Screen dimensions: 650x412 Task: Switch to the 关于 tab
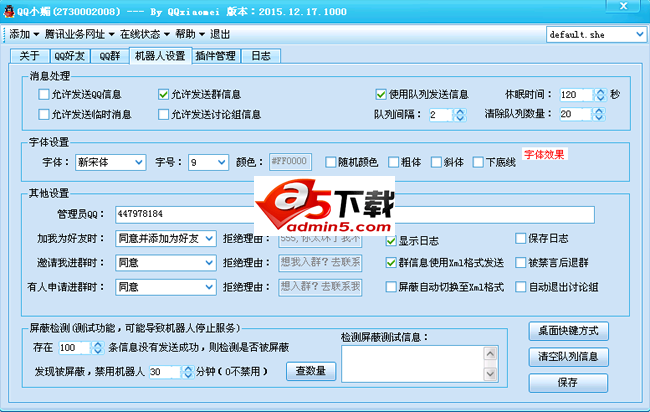click(29, 56)
